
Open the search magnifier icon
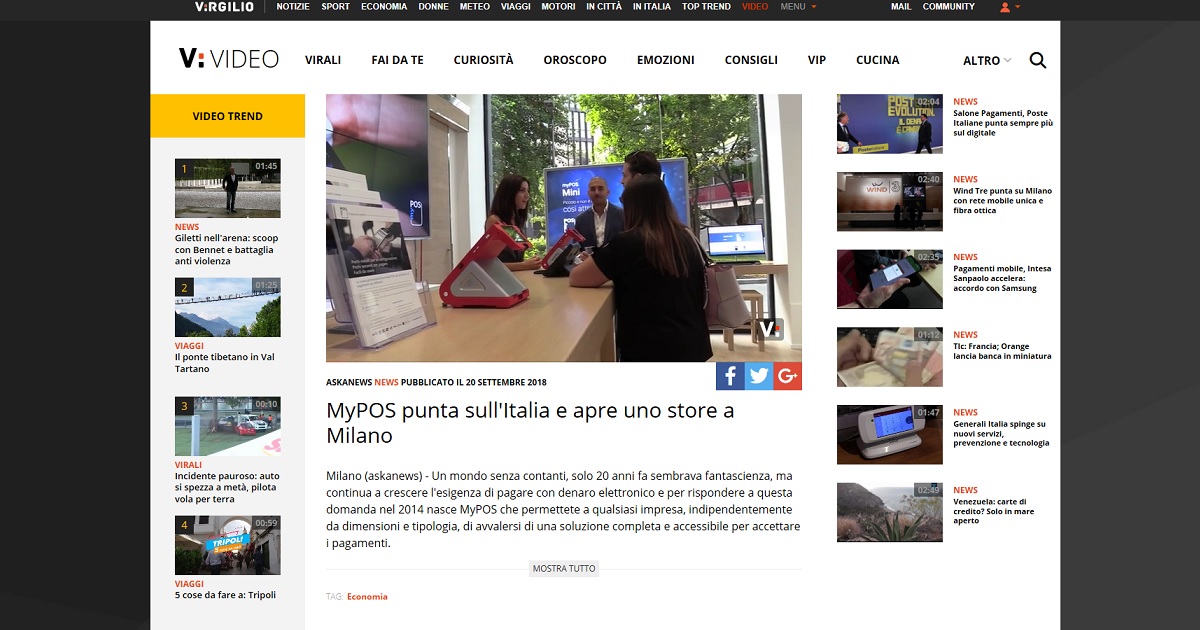pyautogui.click(x=1038, y=60)
